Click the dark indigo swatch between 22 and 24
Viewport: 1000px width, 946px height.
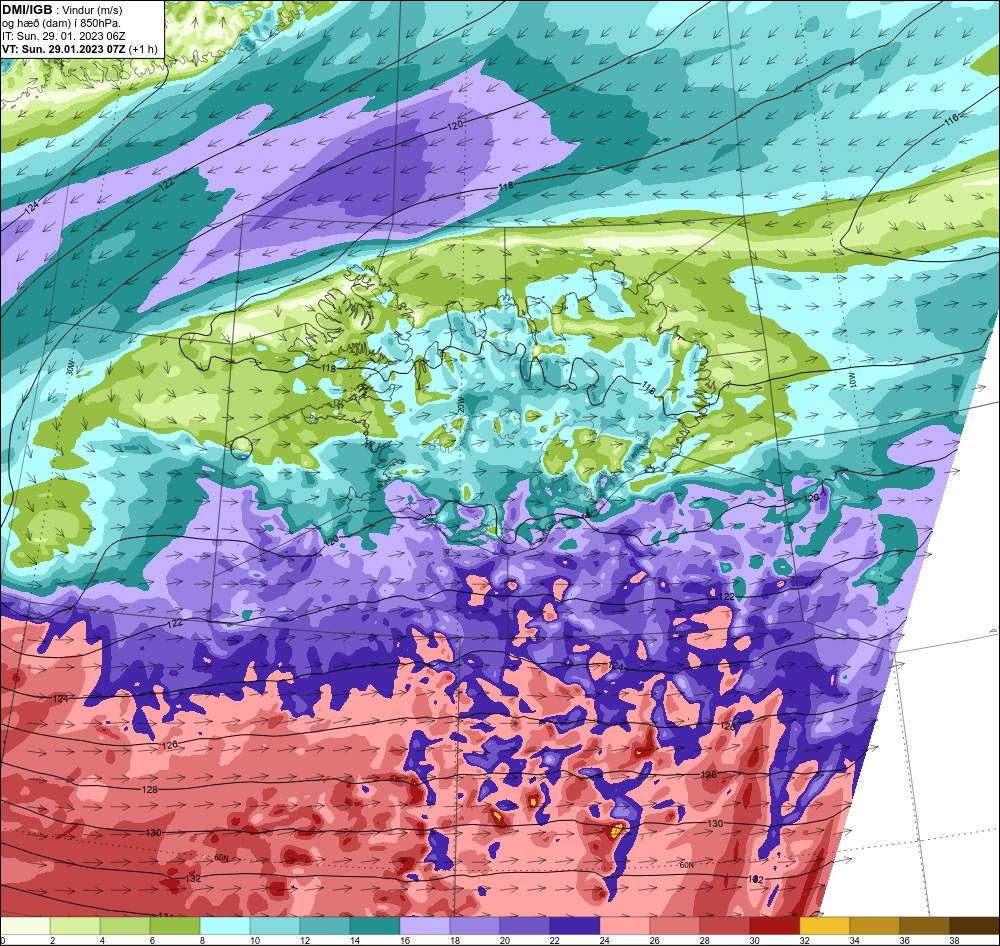[x=575, y=926]
